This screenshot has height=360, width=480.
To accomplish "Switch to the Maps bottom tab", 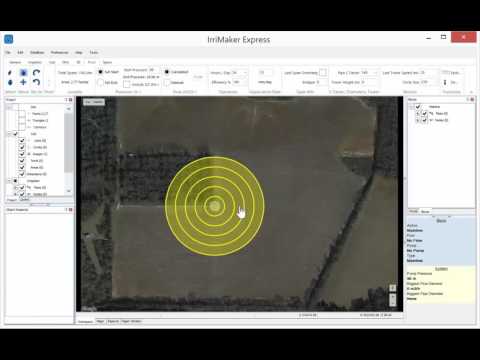I will [x=100, y=321].
